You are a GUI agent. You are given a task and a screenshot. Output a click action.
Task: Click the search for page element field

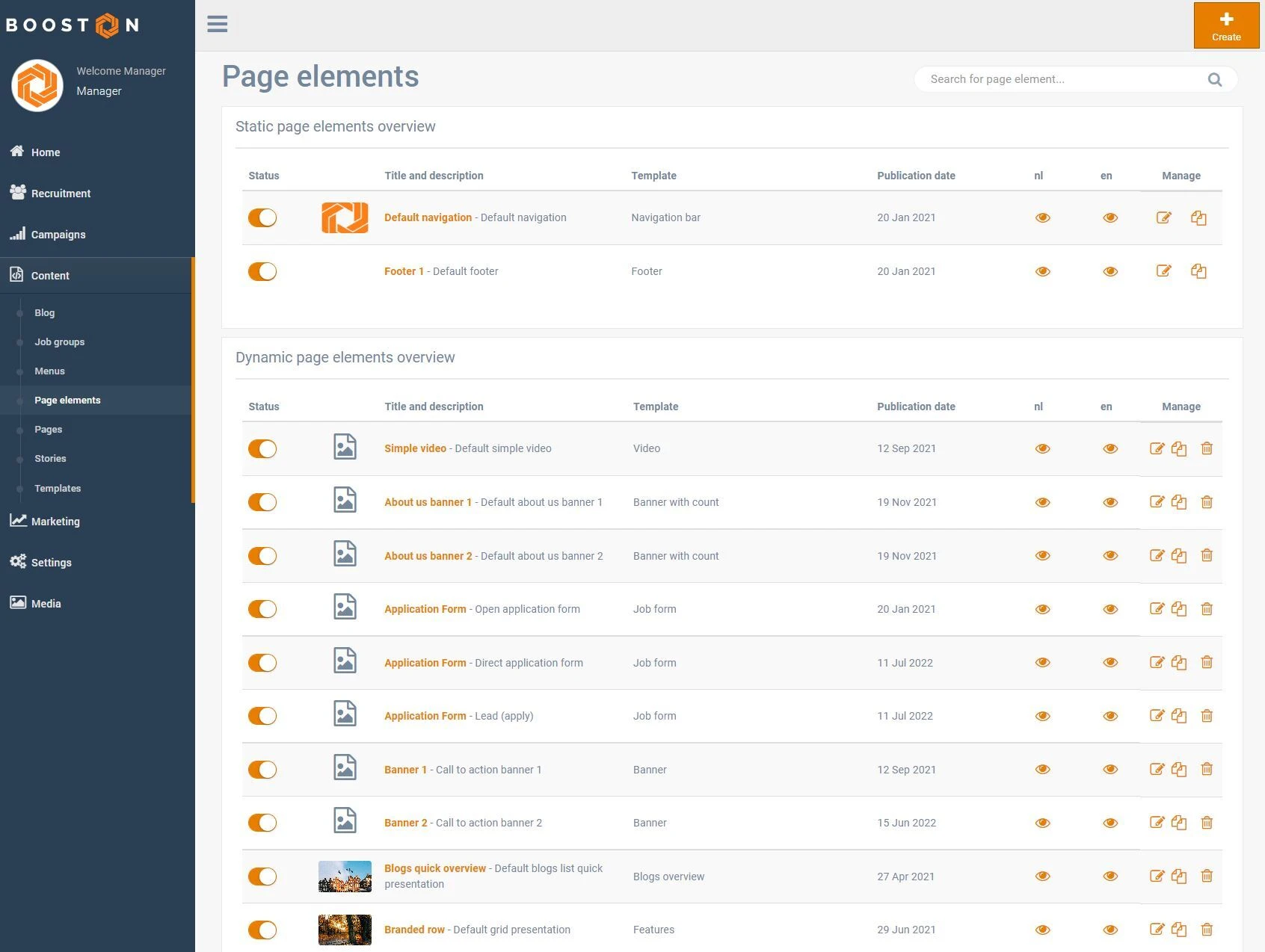point(1062,79)
